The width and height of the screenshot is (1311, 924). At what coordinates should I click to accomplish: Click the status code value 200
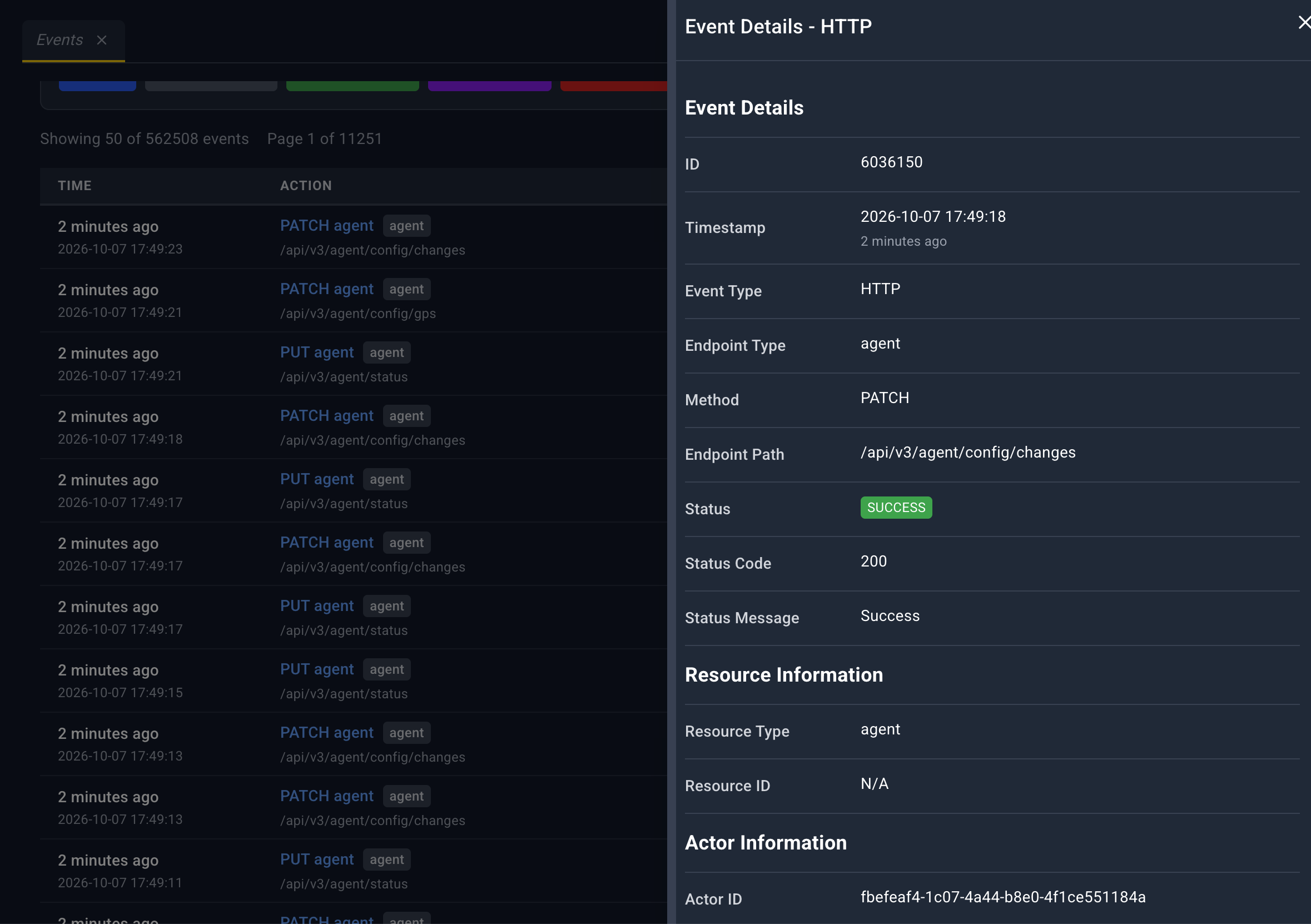point(873,562)
